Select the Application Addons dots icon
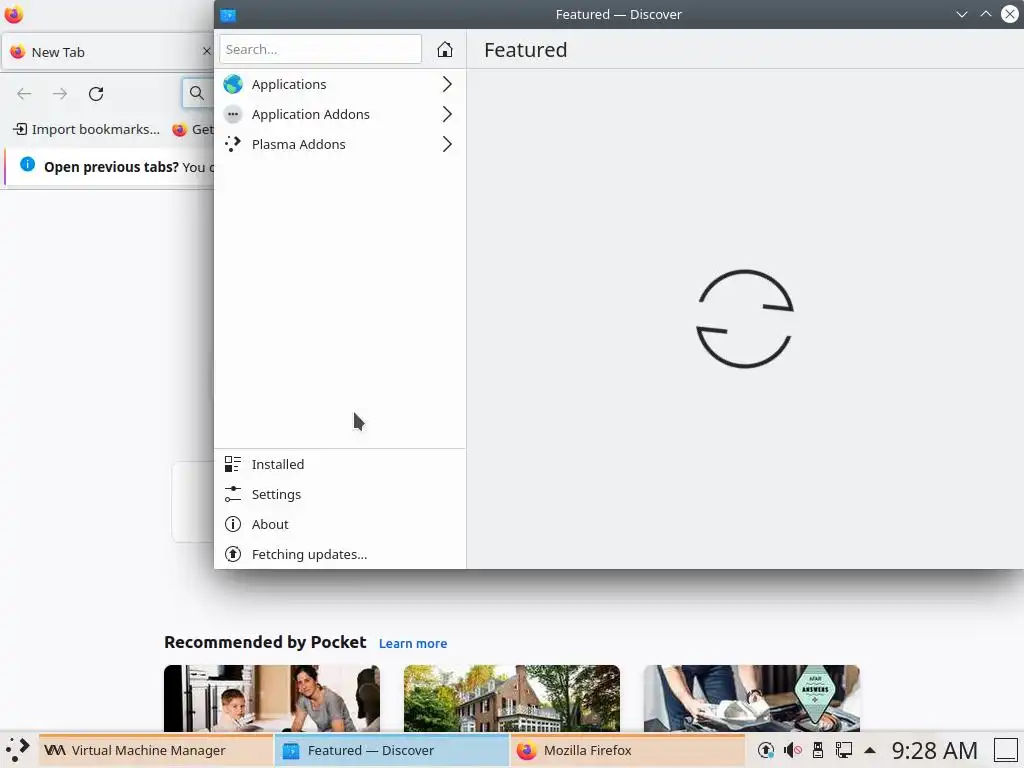The width and height of the screenshot is (1024, 768). (232, 114)
